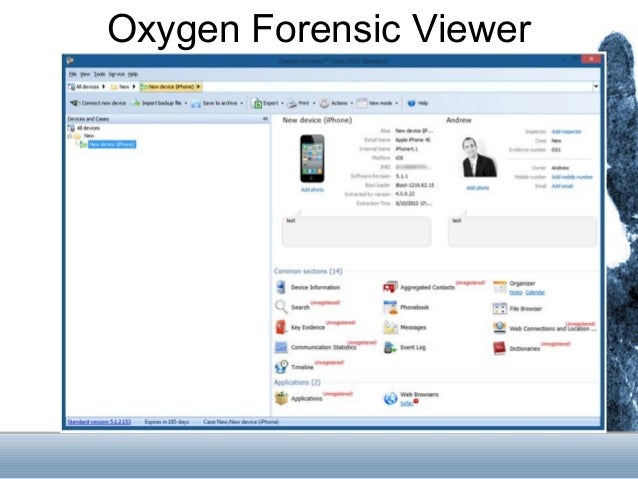
Task: Click the Export toolbar icon
Action: click(x=258, y=104)
